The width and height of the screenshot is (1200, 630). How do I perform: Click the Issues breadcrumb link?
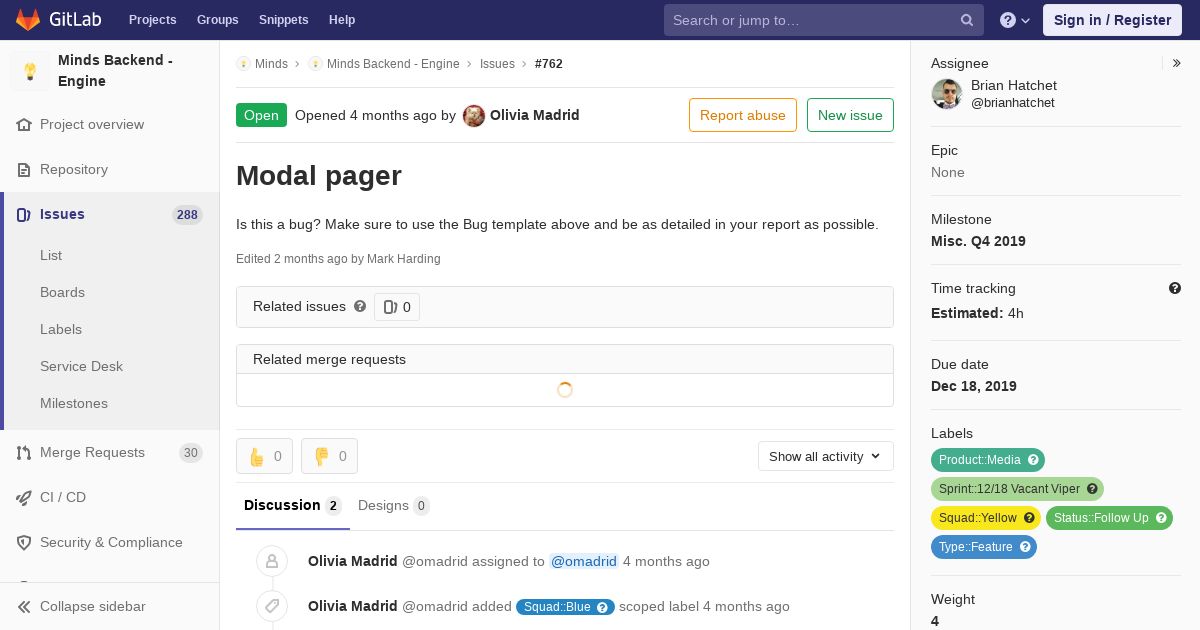click(x=497, y=64)
